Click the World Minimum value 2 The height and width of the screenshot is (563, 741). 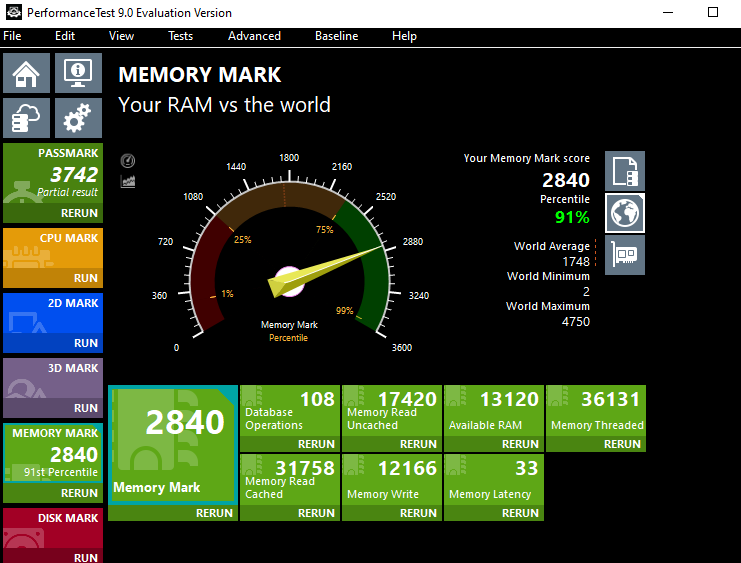pos(586,292)
